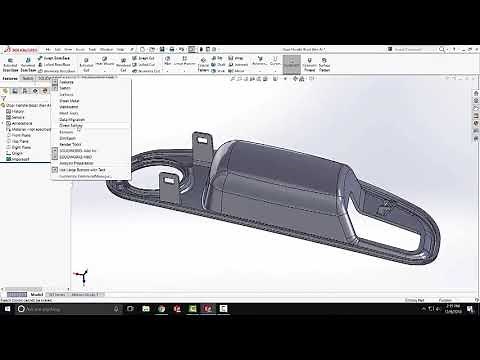Select Boundary Cut in ribbon

(146, 71)
